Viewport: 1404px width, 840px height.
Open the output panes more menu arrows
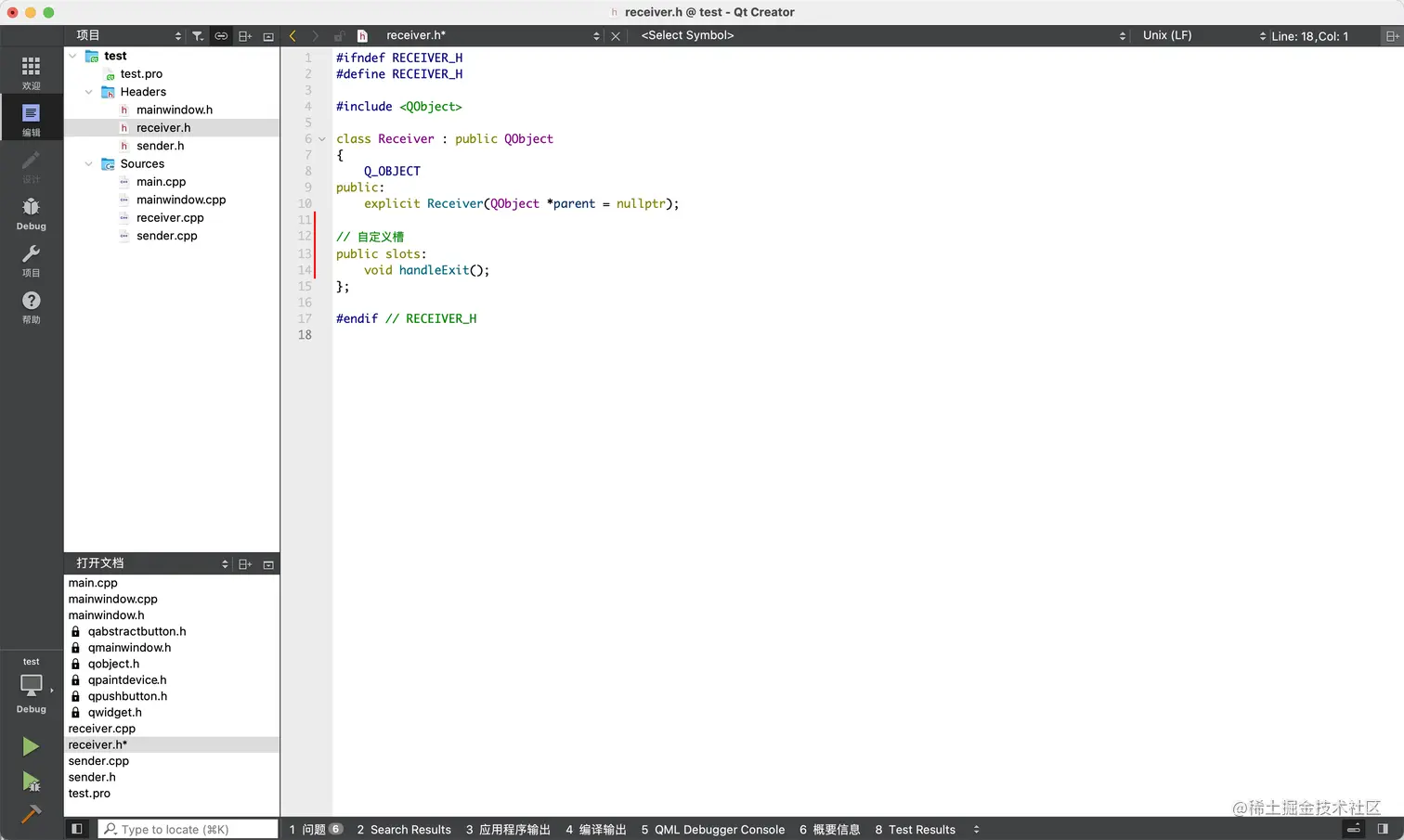click(976, 829)
